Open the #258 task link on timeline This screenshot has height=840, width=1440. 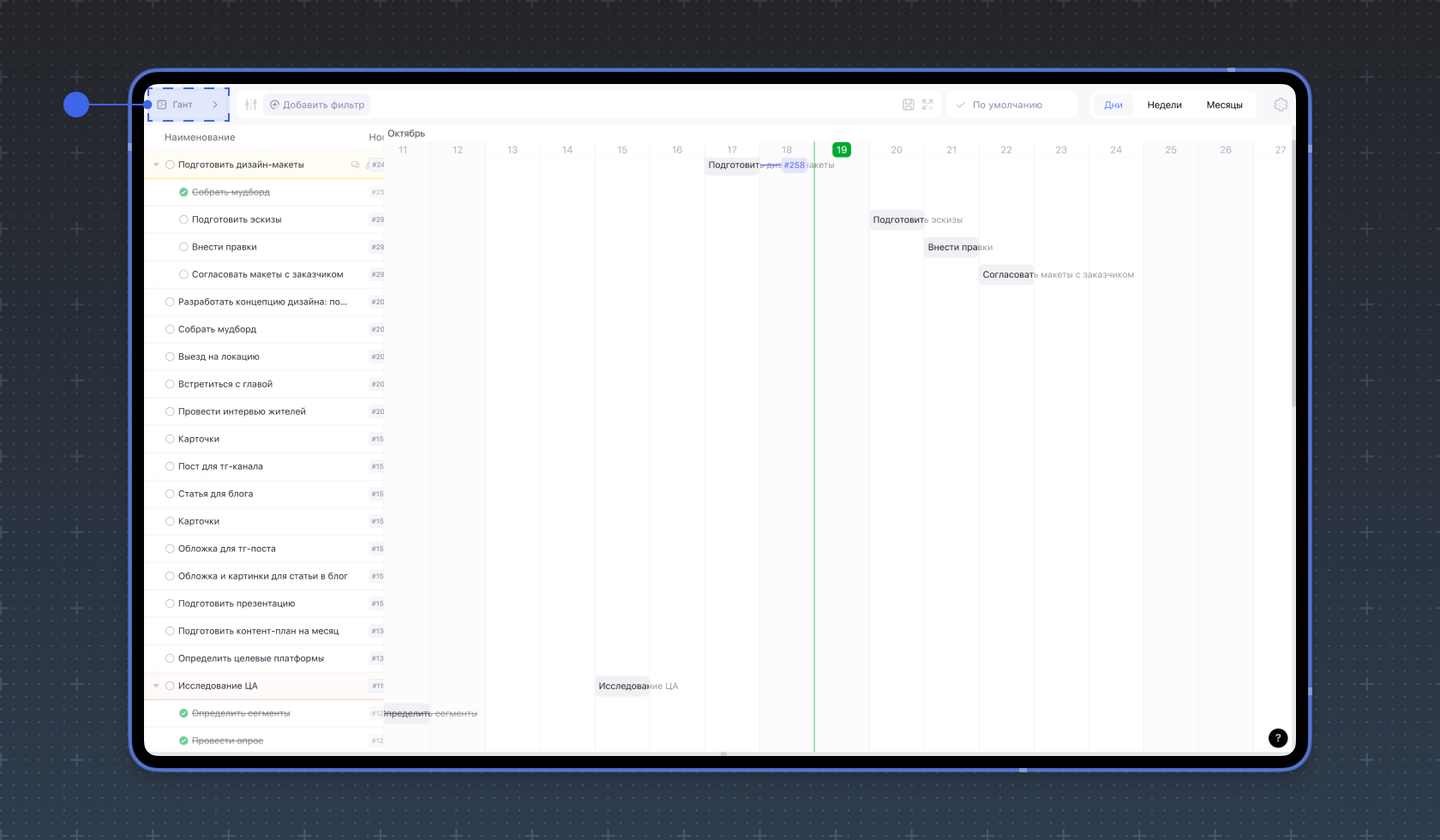794,165
